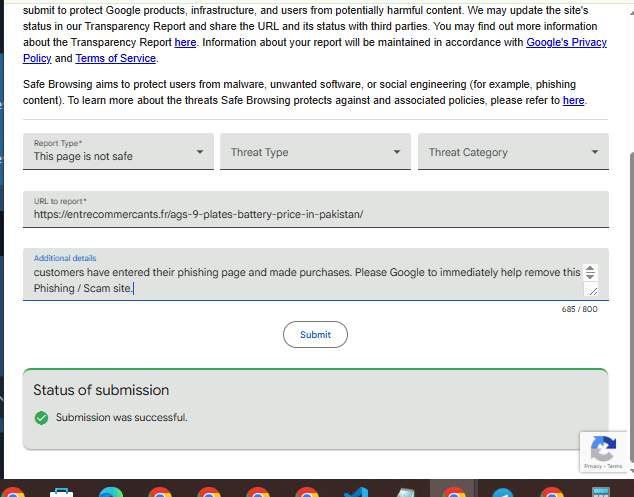Click the reCAPTCHA badge logo

coord(603,448)
